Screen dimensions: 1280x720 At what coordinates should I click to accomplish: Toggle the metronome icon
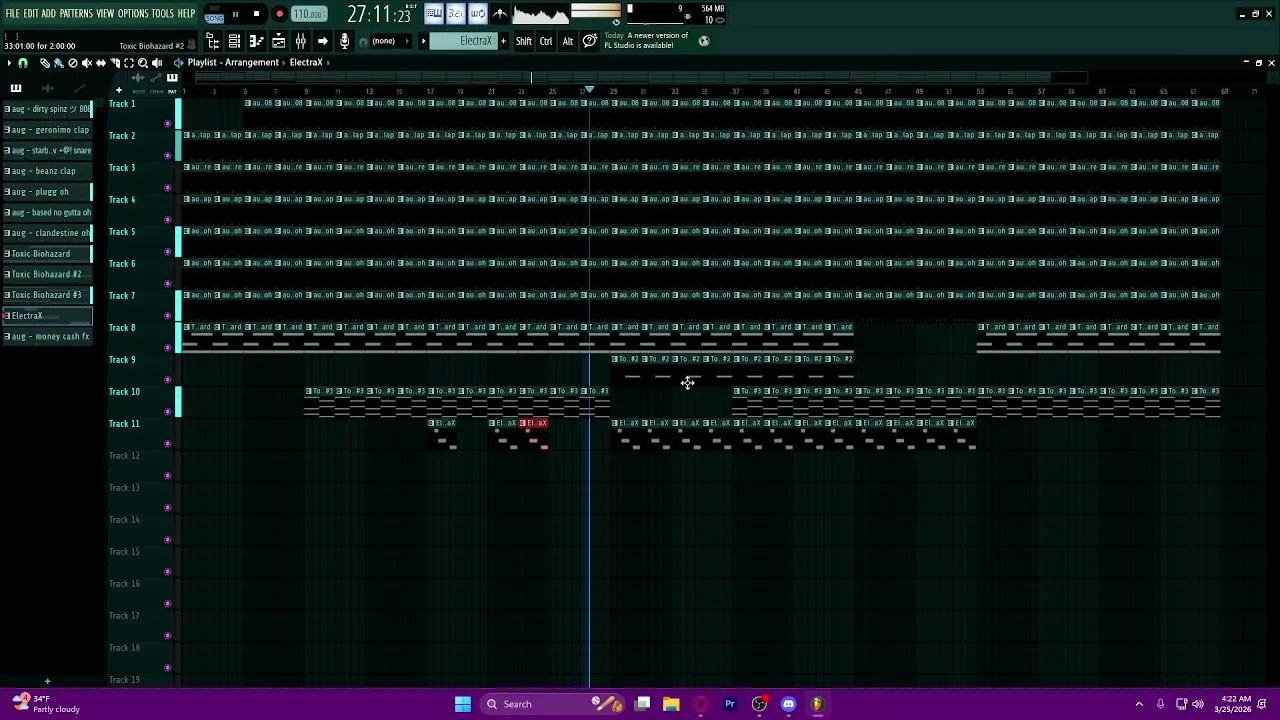500,13
